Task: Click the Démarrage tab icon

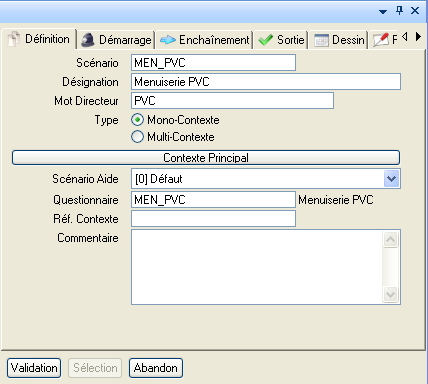Action: (88, 40)
